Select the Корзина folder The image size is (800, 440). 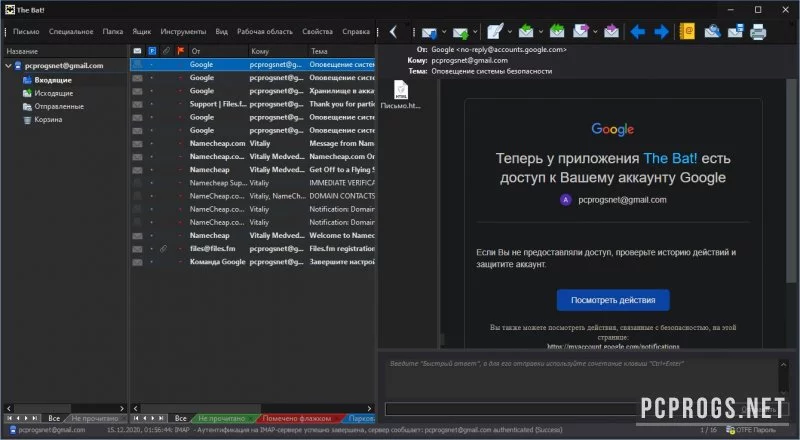click(x=48, y=119)
